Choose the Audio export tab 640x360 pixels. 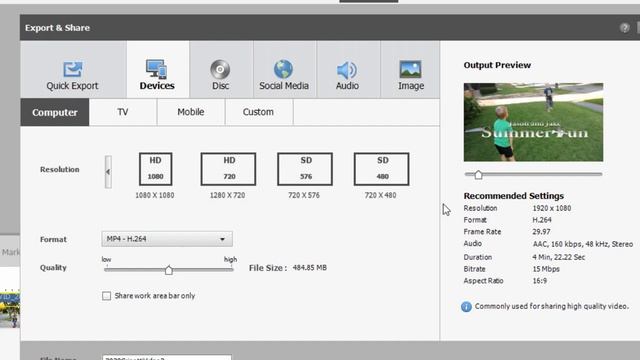(x=348, y=69)
